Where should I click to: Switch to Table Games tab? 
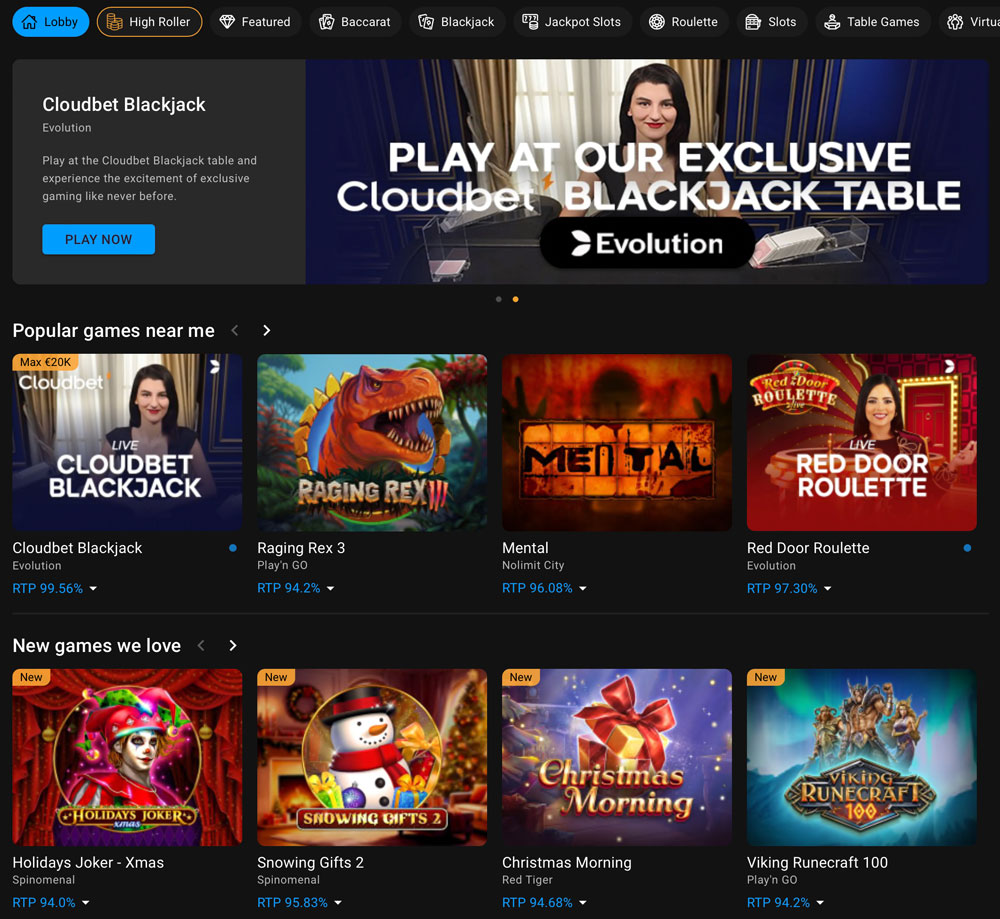click(x=872, y=22)
